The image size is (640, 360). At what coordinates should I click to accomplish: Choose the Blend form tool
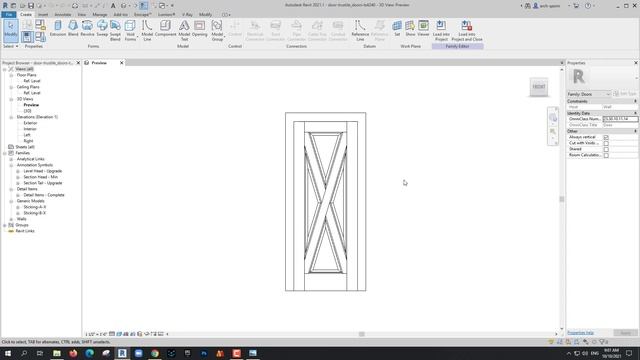point(73,29)
